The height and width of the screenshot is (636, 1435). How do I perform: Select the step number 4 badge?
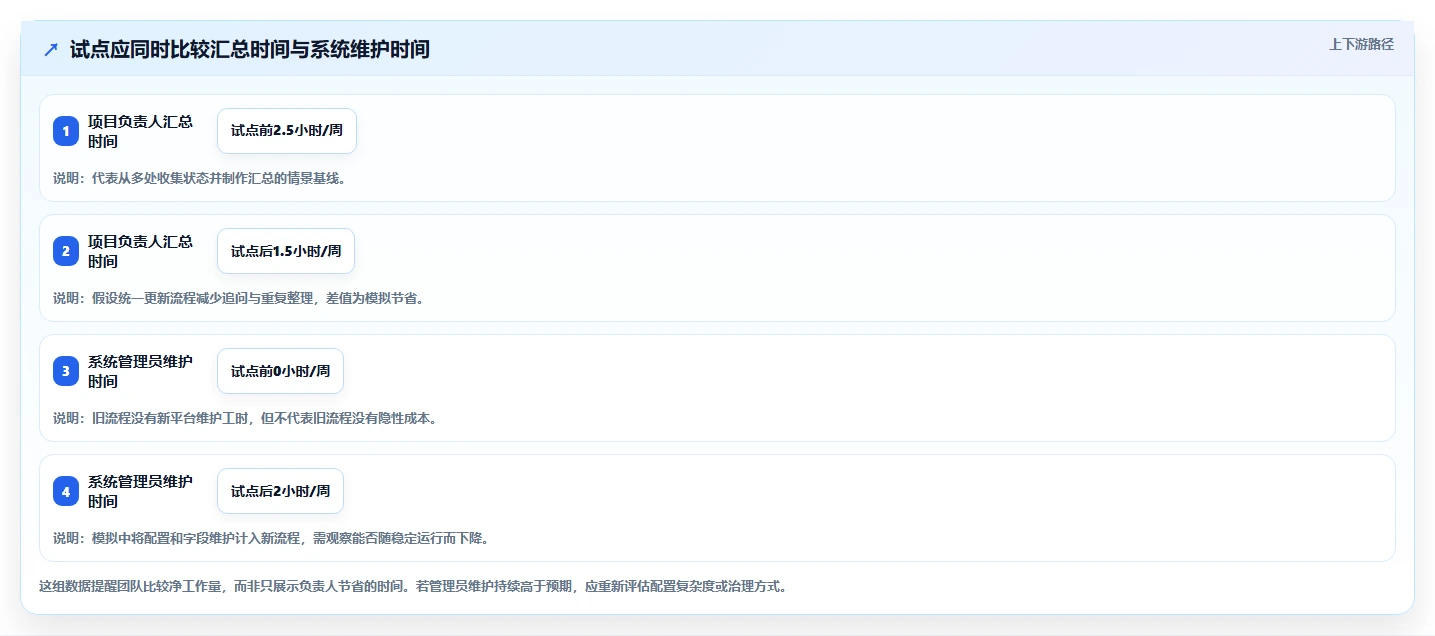click(66, 491)
